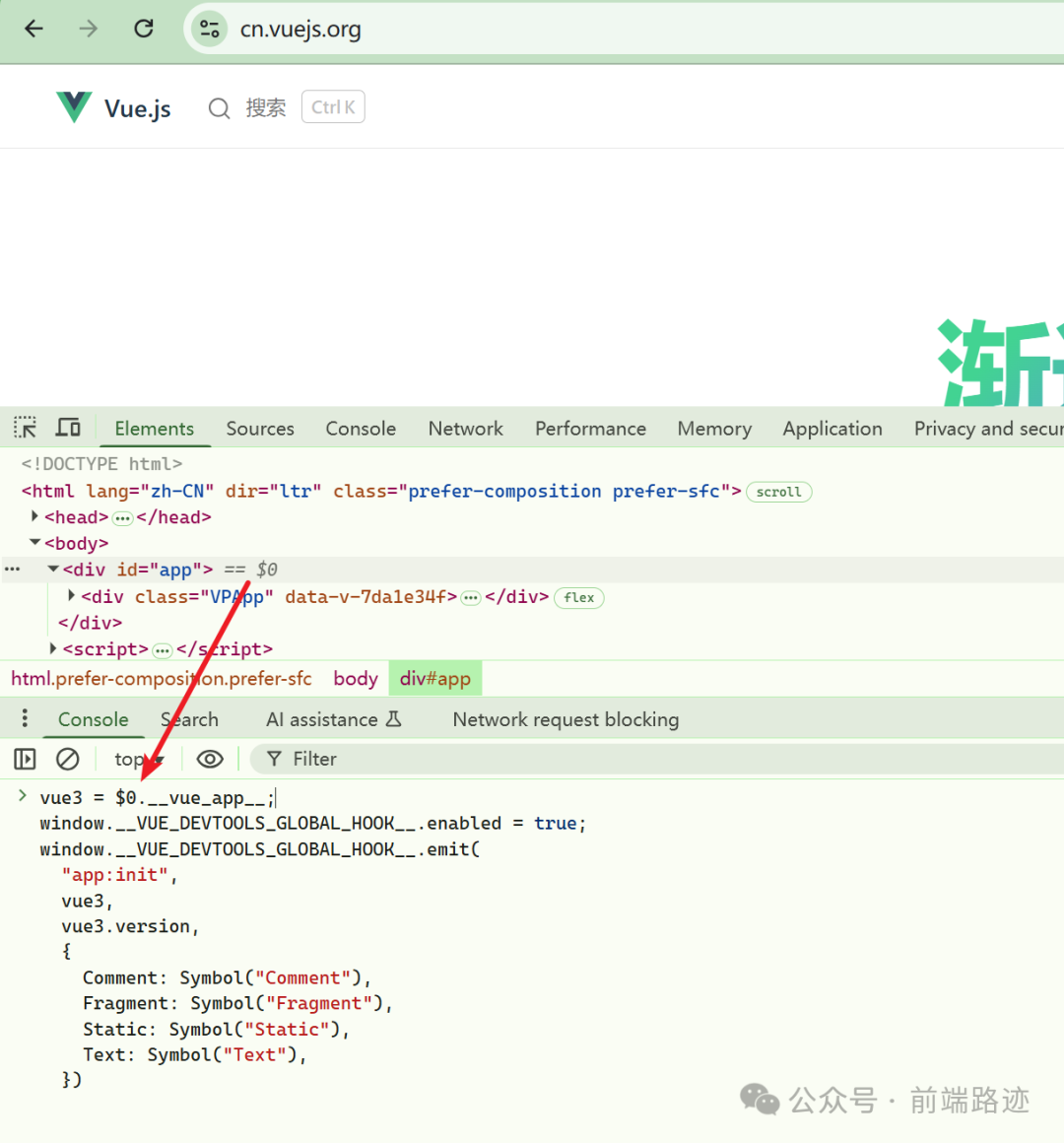Screen dimensions: 1064x1143
Task: Open the AI assistance tab
Action: click(334, 719)
